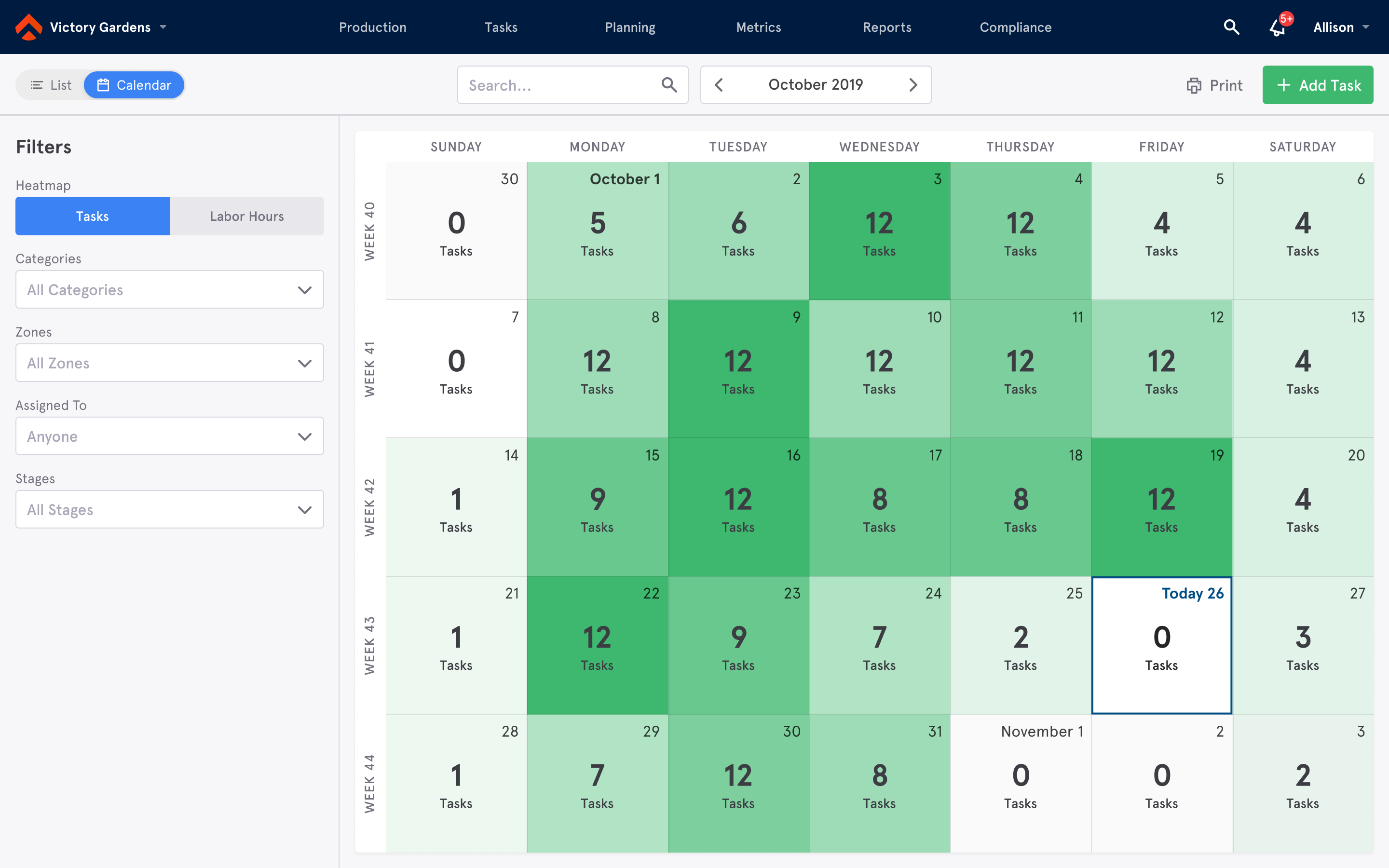The image size is (1389, 868).
Task: Go to previous month with left arrow
Action: 719,85
